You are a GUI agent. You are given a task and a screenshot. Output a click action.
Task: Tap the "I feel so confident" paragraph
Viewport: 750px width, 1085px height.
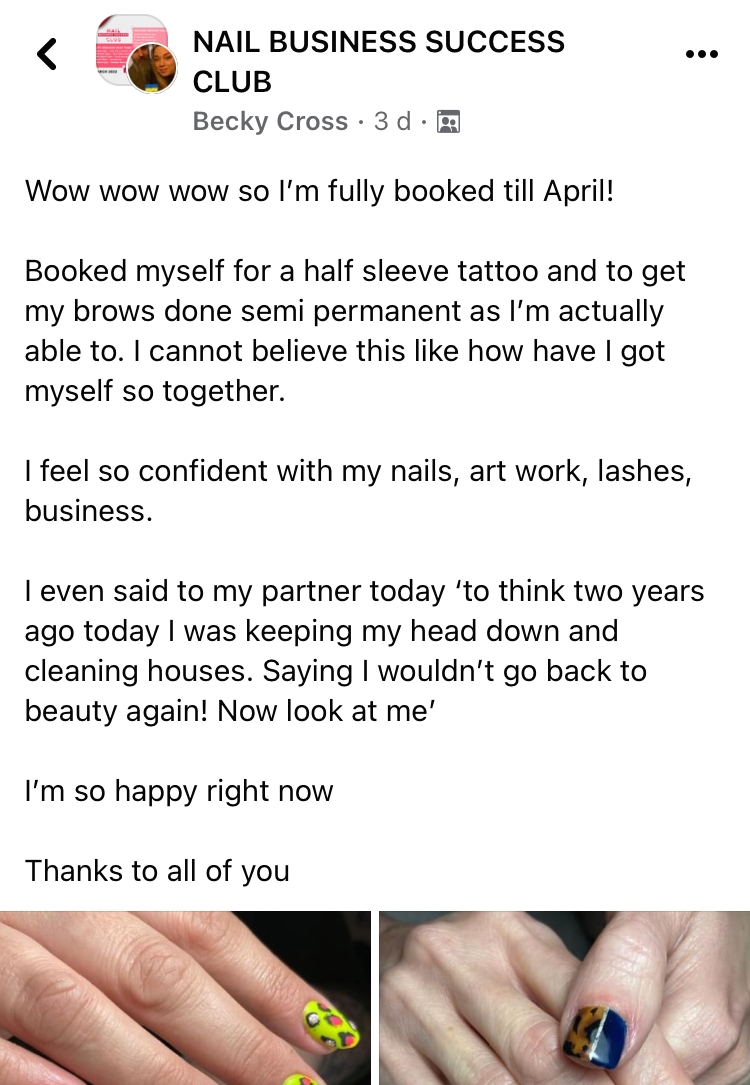[x=357, y=490]
